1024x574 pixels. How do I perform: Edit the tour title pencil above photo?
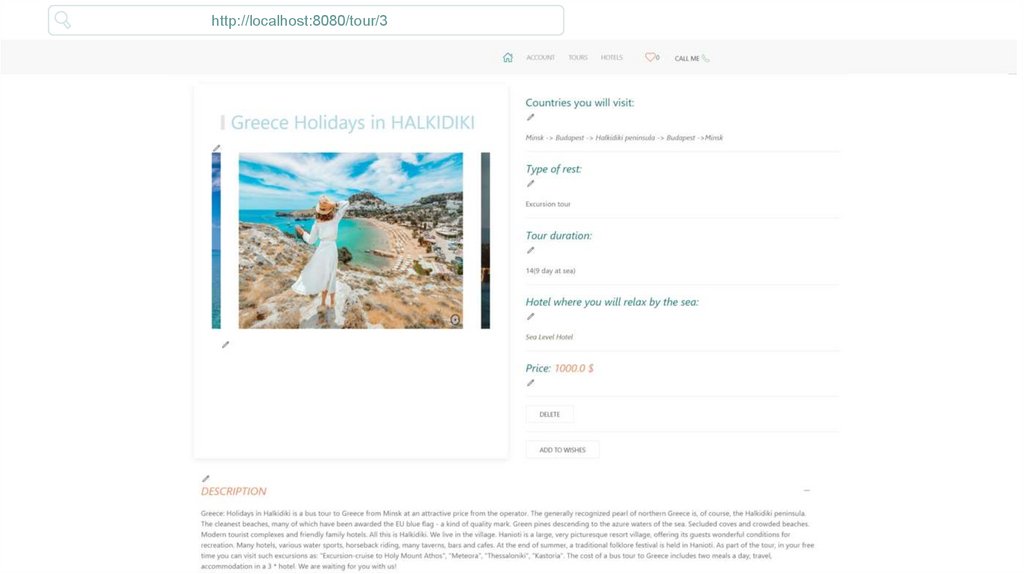click(x=216, y=148)
